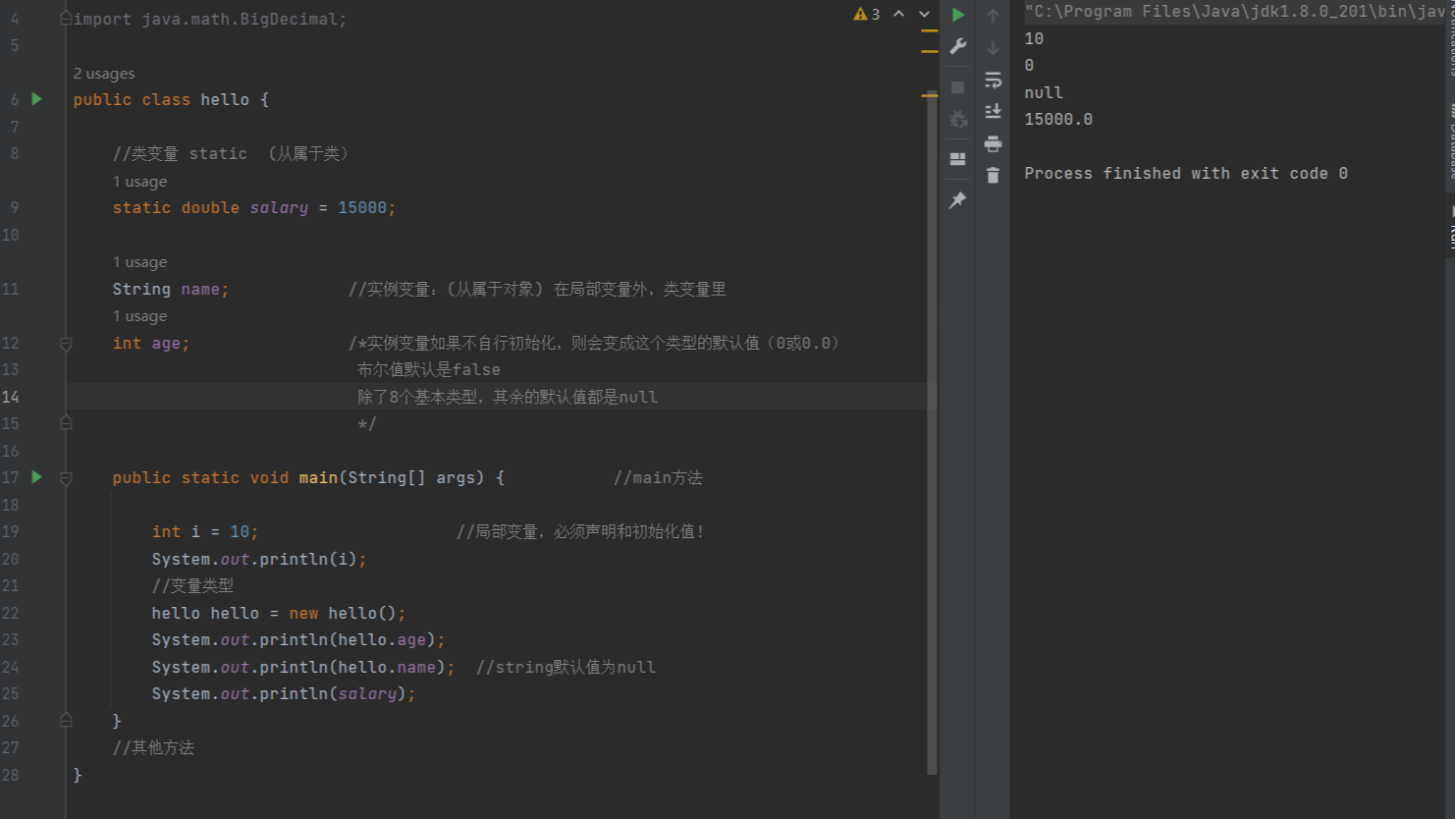Screen dimensions: 1456x819
Task: Pin the Run tab with pin icon
Action: 958,200
